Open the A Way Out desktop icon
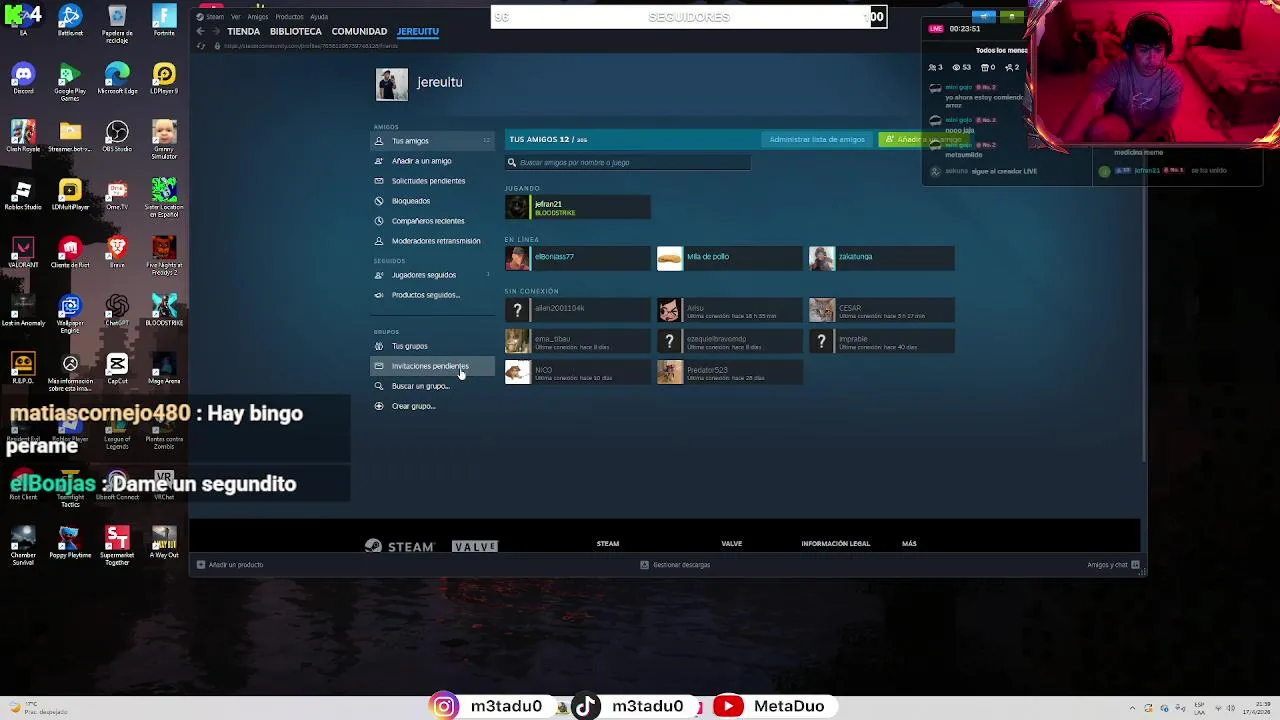 pyautogui.click(x=164, y=543)
